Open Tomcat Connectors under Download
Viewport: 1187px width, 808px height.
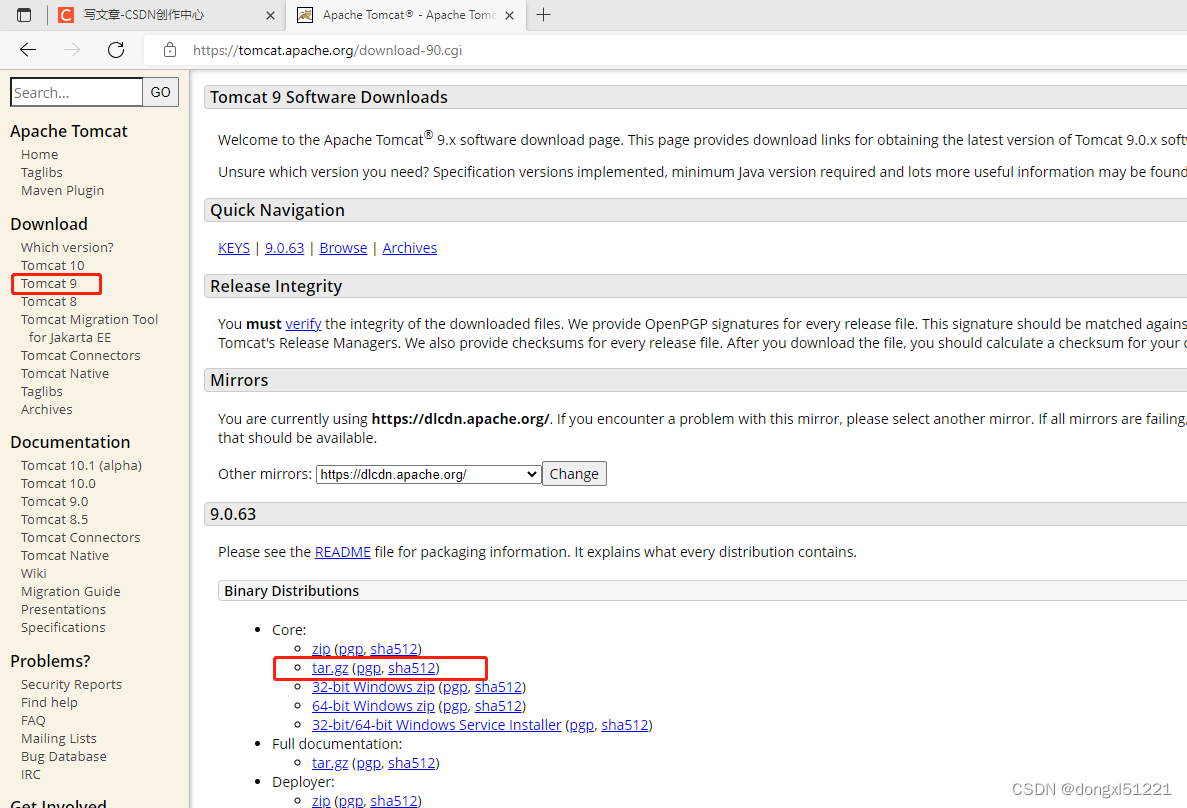pyautogui.click(x=81, y=355)
